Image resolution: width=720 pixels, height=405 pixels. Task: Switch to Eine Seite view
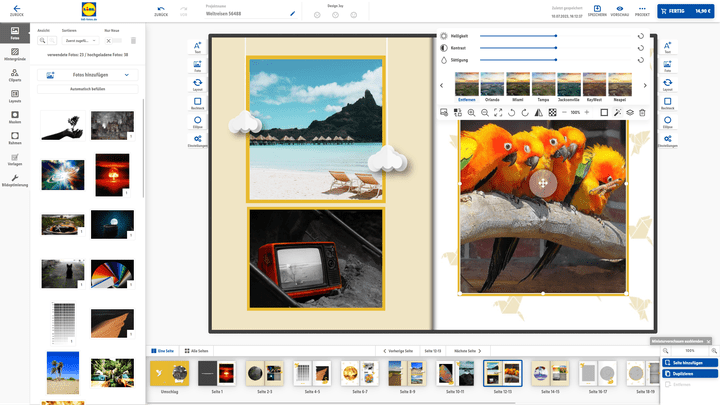tap(163, 351)
